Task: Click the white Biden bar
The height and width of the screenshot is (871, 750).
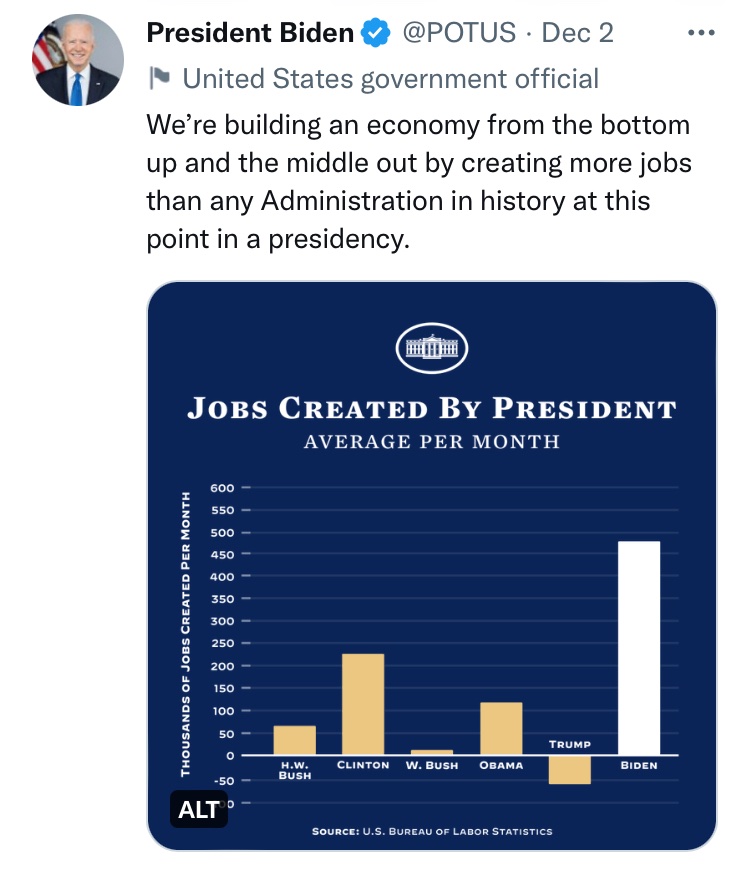Action: [639, 648]
